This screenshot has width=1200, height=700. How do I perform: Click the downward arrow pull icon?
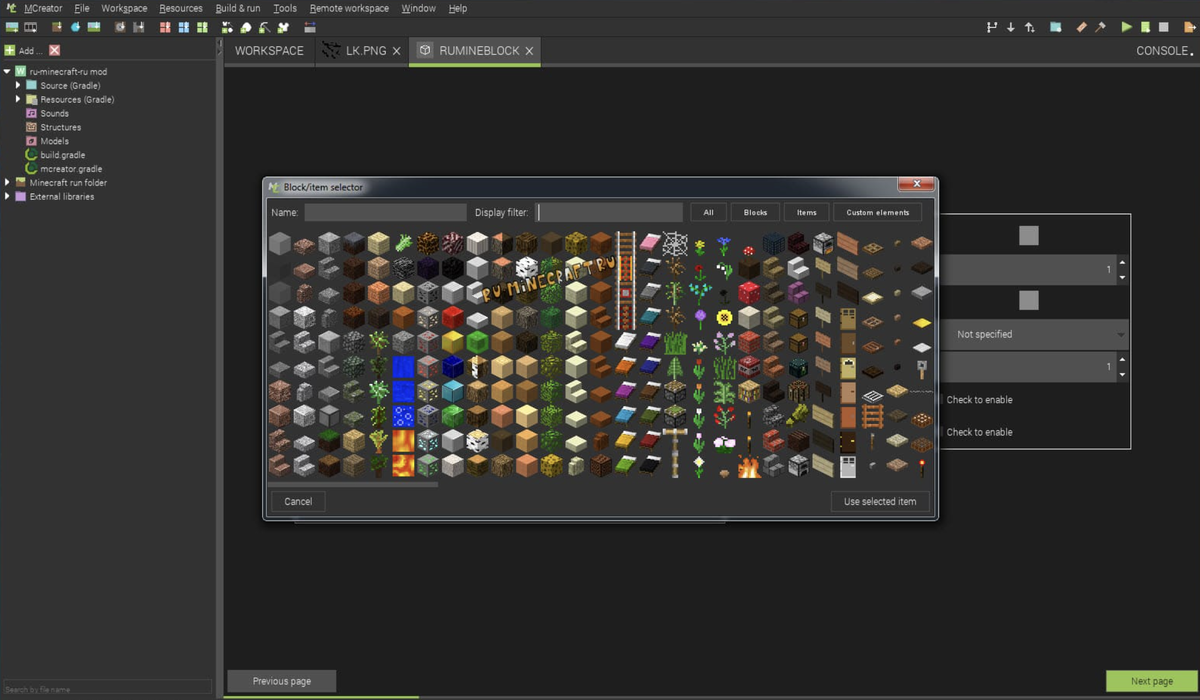[x=1011, y=27]
